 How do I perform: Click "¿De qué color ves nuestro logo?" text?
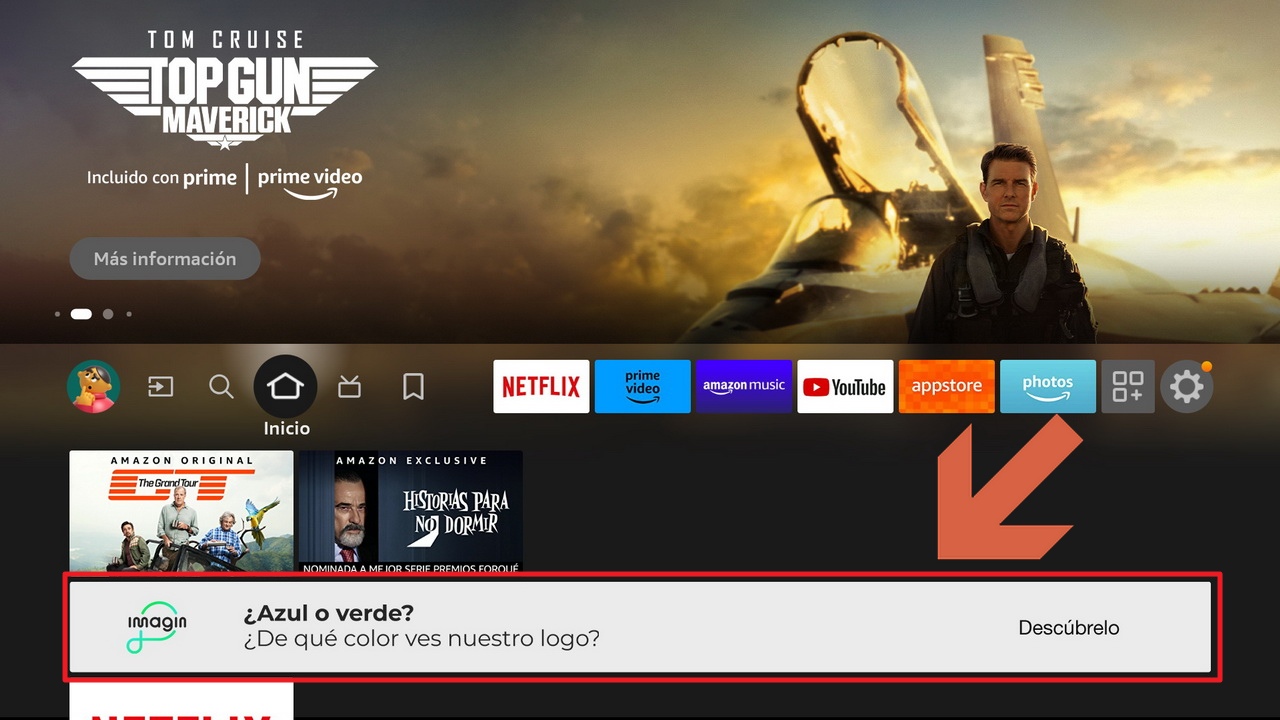tap(422, 639)
